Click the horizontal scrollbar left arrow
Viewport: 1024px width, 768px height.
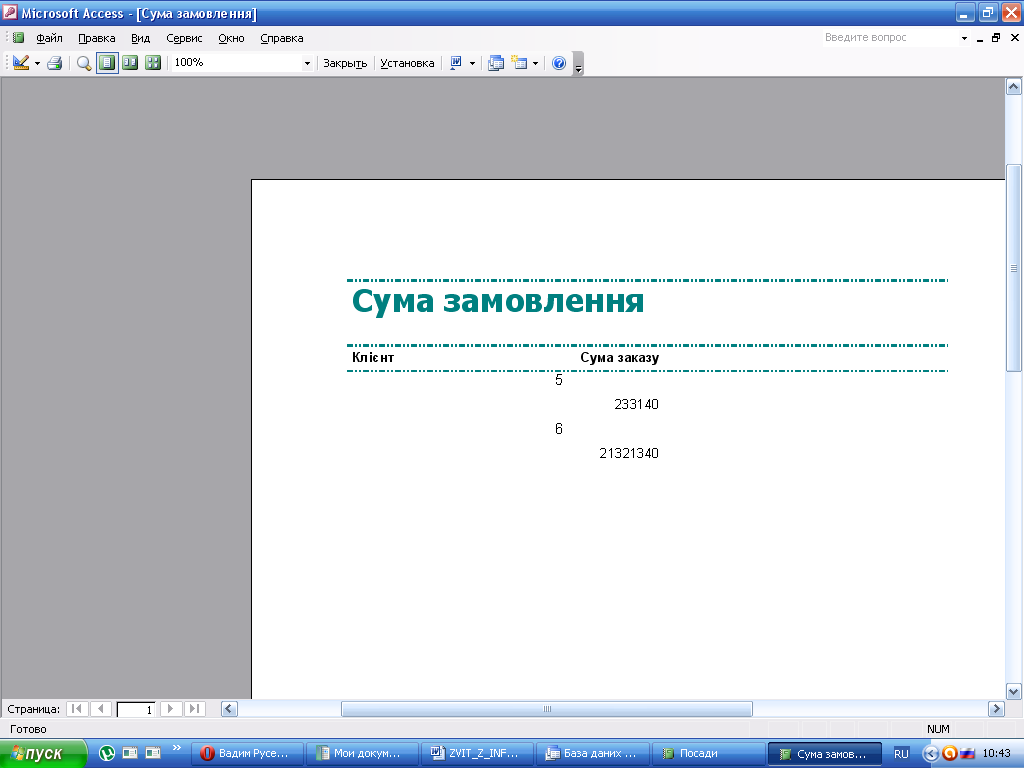pyautogui.click(x=229, y=709)
